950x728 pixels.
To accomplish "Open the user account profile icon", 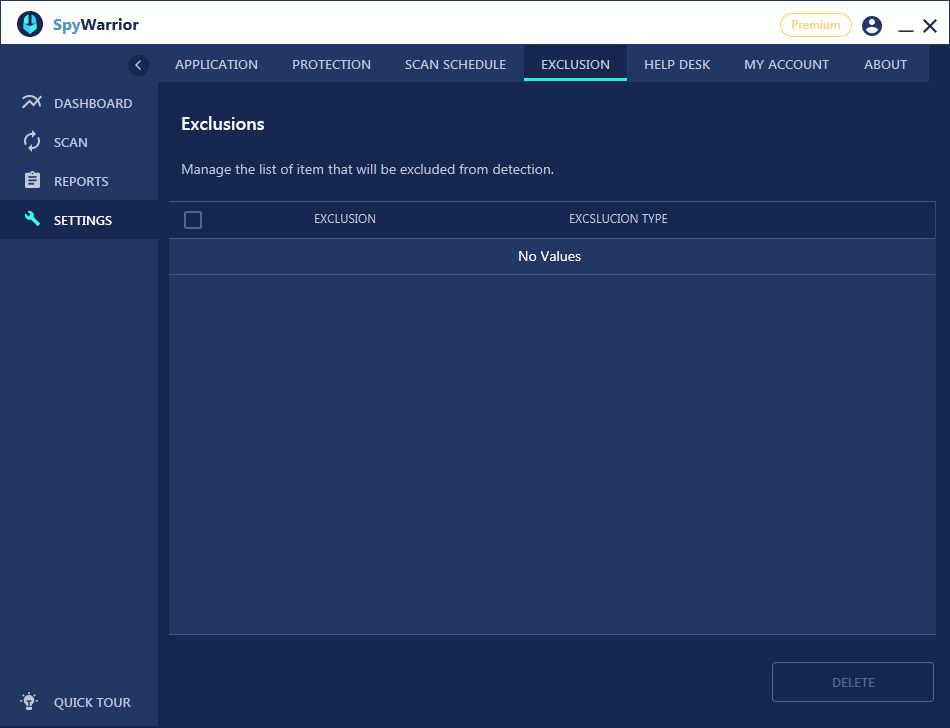I will [871, 25].
